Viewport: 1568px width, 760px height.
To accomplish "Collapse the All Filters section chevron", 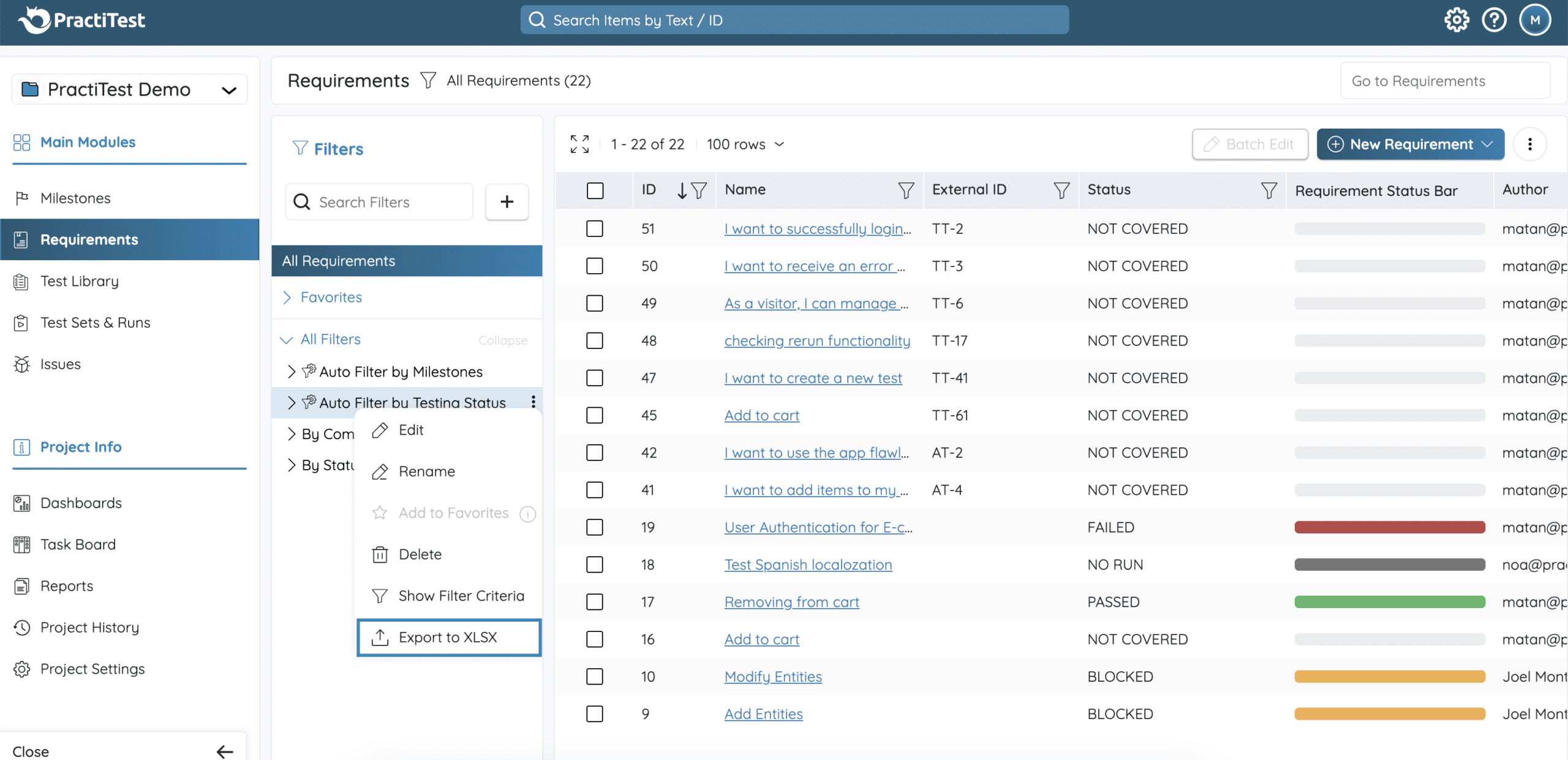I will 286,339.
